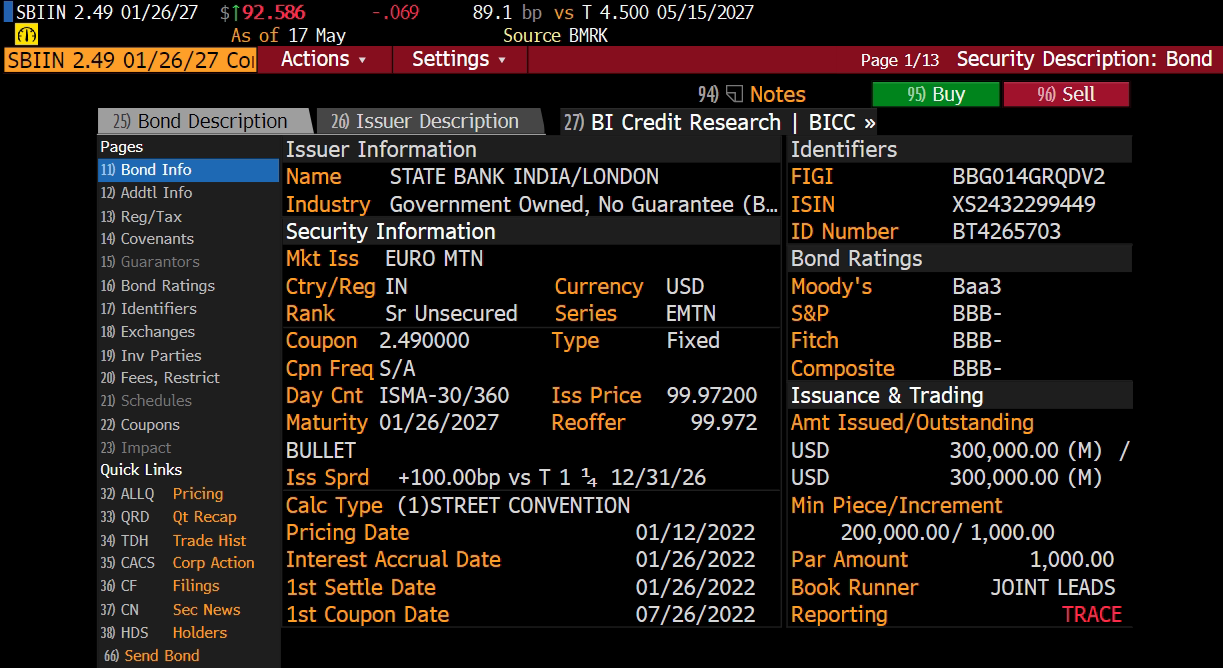
Task: Open the QRD Qt Recap quick link
Action: (168, 517)
